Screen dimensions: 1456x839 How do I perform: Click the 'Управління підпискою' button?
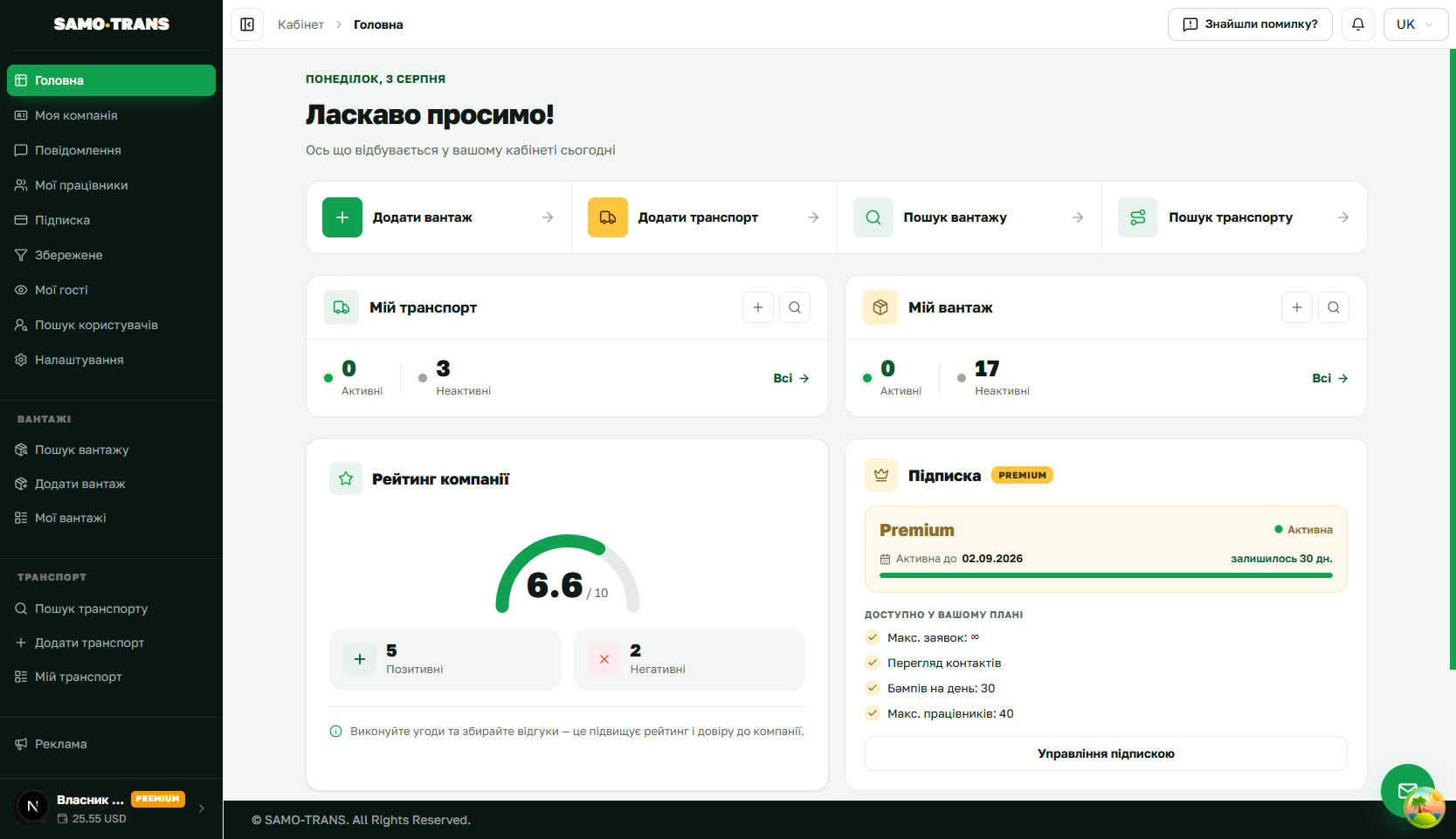1106,753
